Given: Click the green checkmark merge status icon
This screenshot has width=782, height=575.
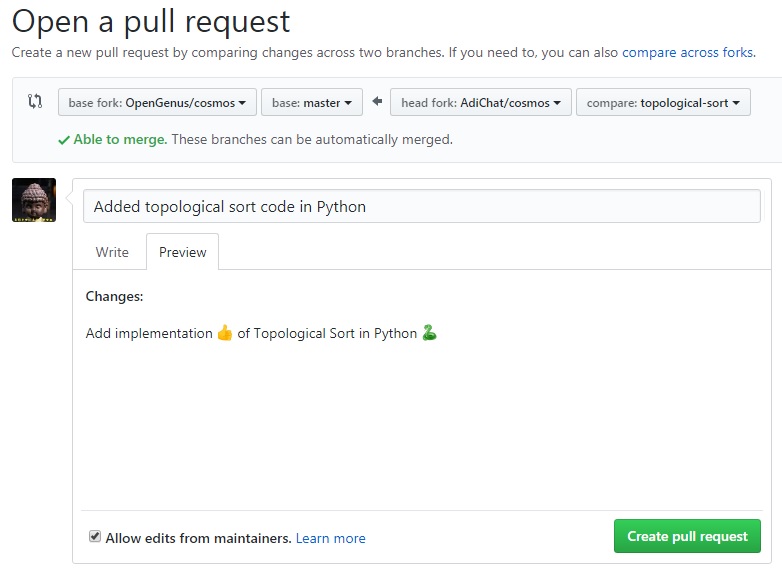Looking at the screenshot, I should coord(64,140).
